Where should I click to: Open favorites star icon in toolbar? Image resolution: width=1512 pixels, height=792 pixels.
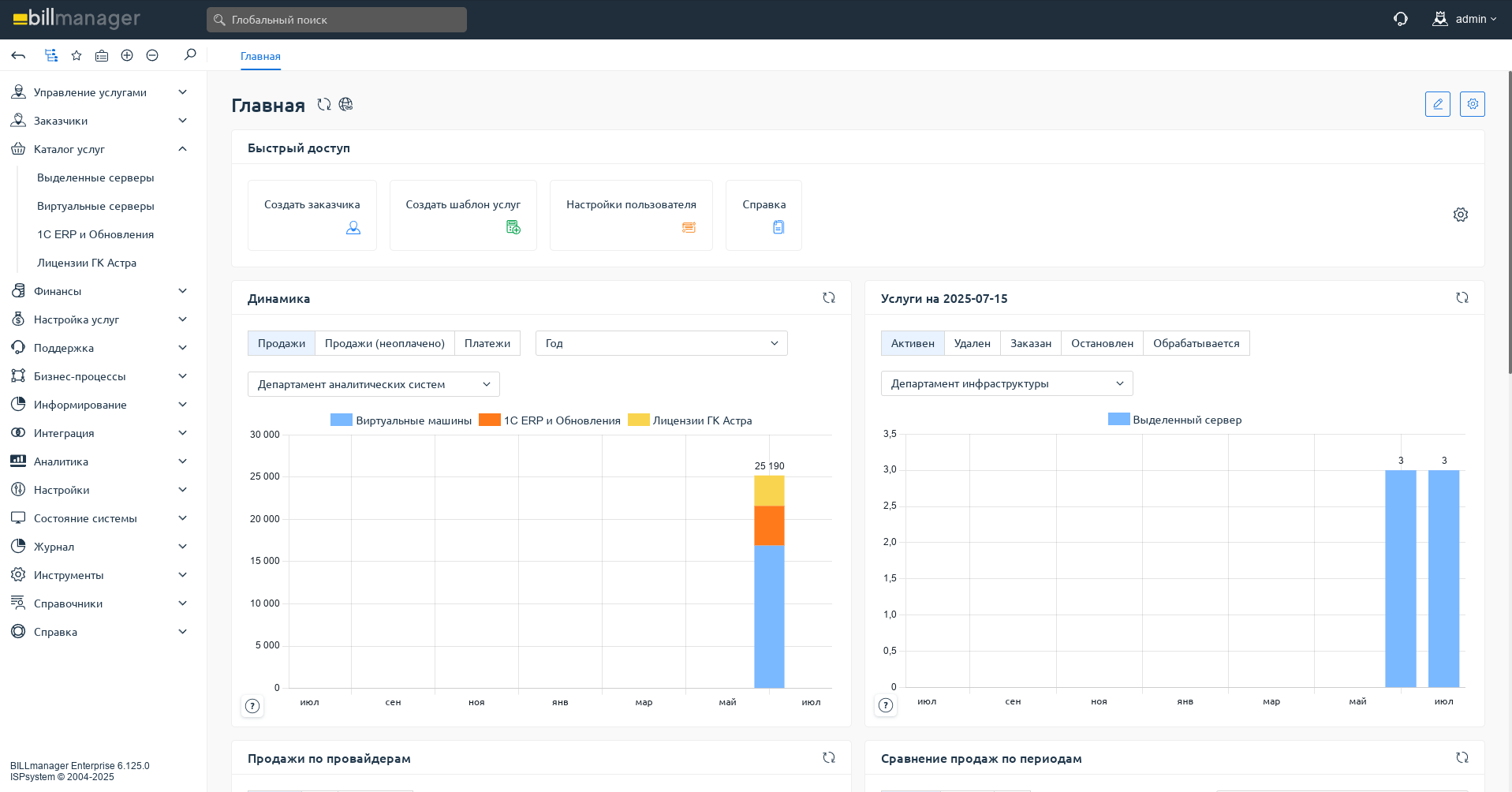click(x=77, y=55)
